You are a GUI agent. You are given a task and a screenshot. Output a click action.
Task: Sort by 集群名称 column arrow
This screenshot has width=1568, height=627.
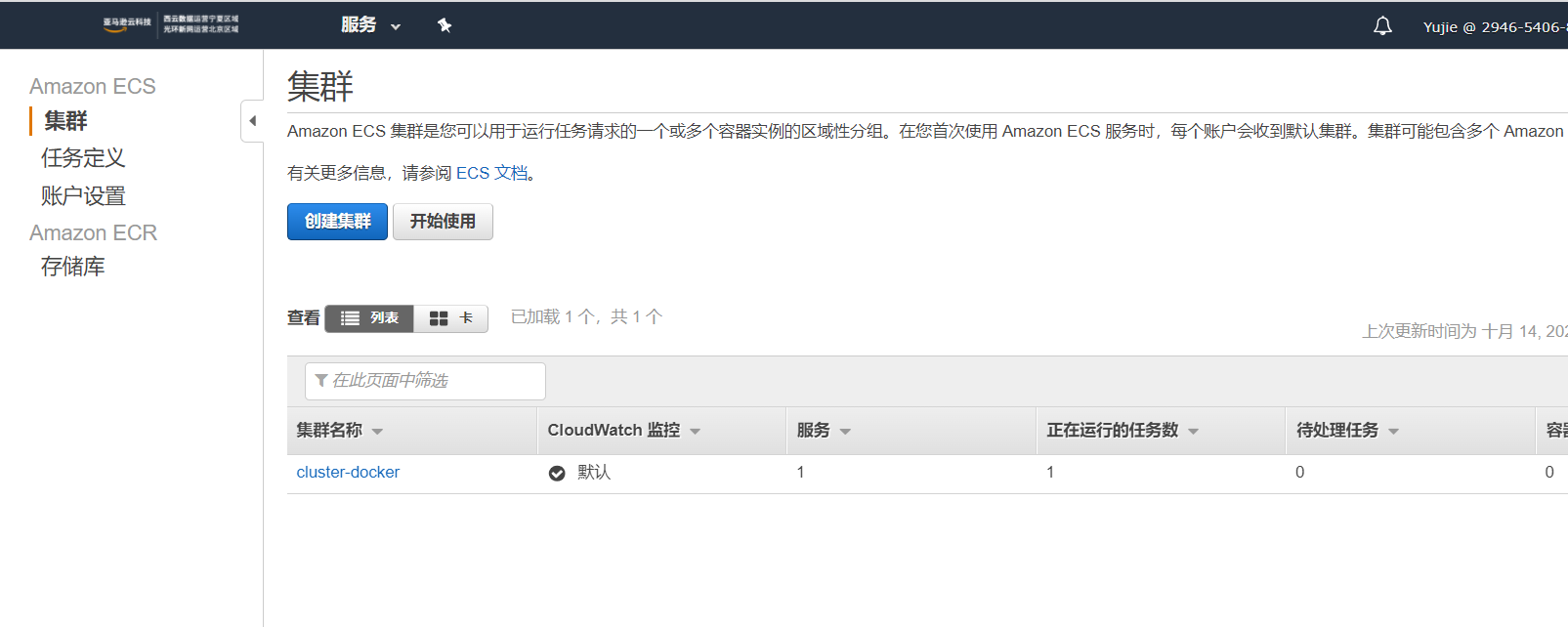[x=377, y=432]
